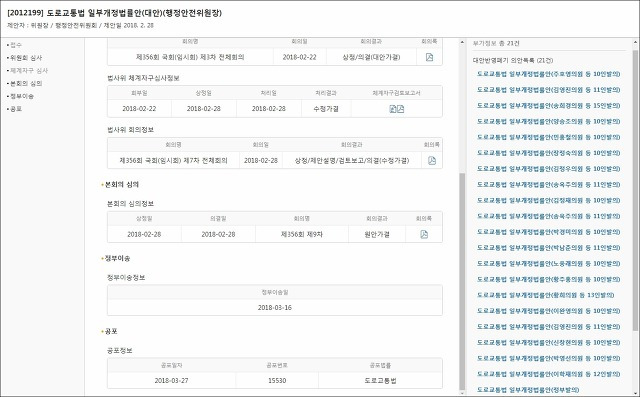This screenshot has width=640, height=397.
Task: Click '제356회 국회(임시회) 제3차 전체회의' cell
Action: [x=190, y=57]
